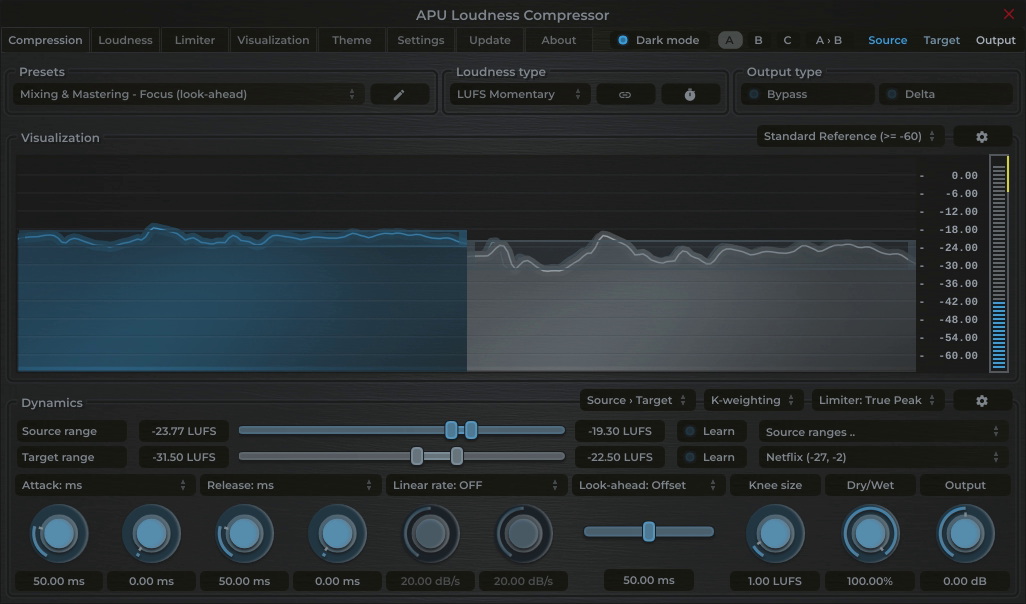Image resolution: width=1026 pixels, height=604 pixels.
Task: Select snapshot B
Action: tap(757, 40)
